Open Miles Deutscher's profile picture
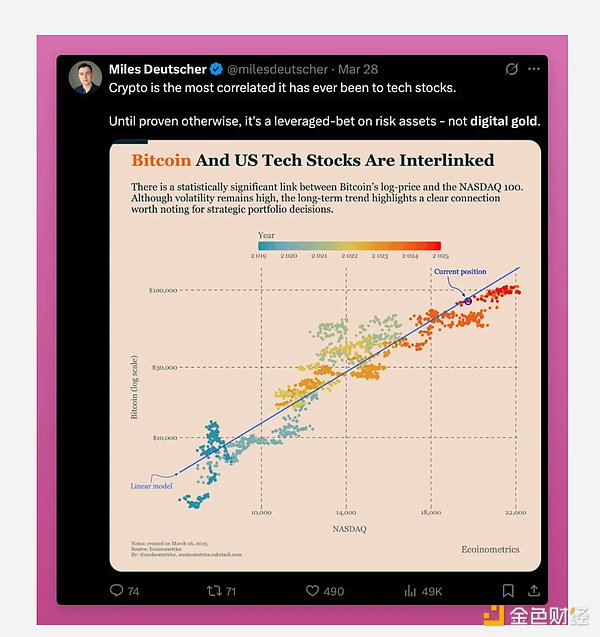This screenshot has height=637, width=600. [x=85, y=77]
